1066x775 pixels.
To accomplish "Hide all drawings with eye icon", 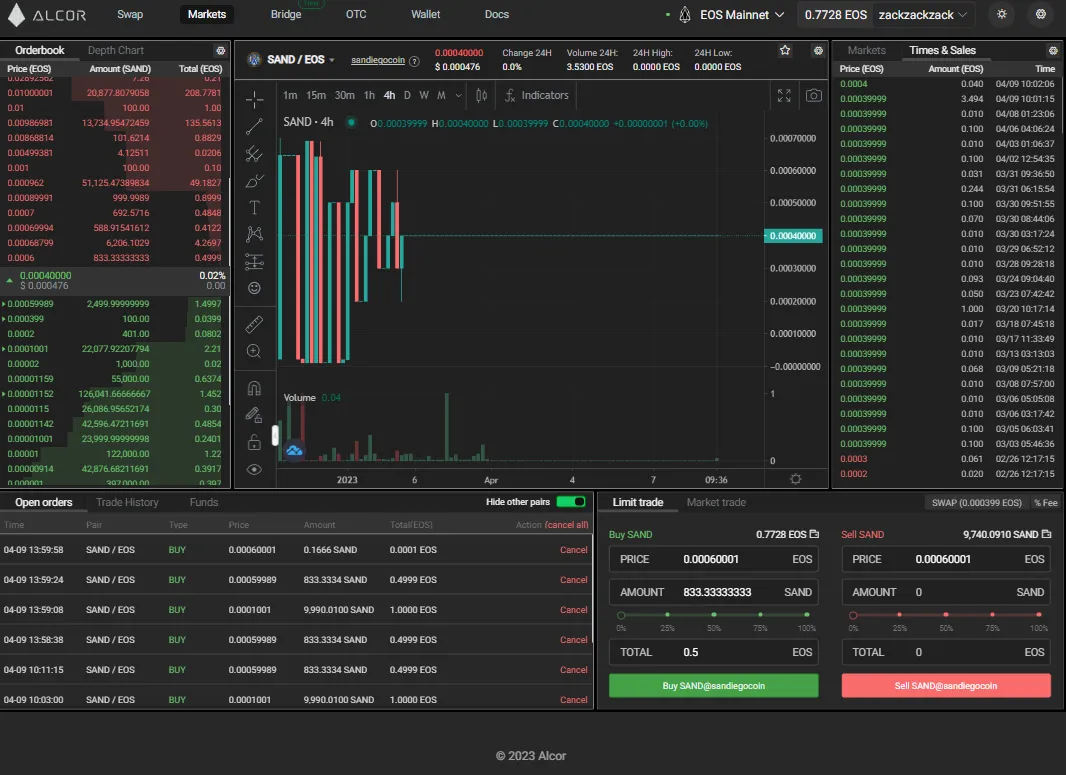I will click(x=254, y=469).
